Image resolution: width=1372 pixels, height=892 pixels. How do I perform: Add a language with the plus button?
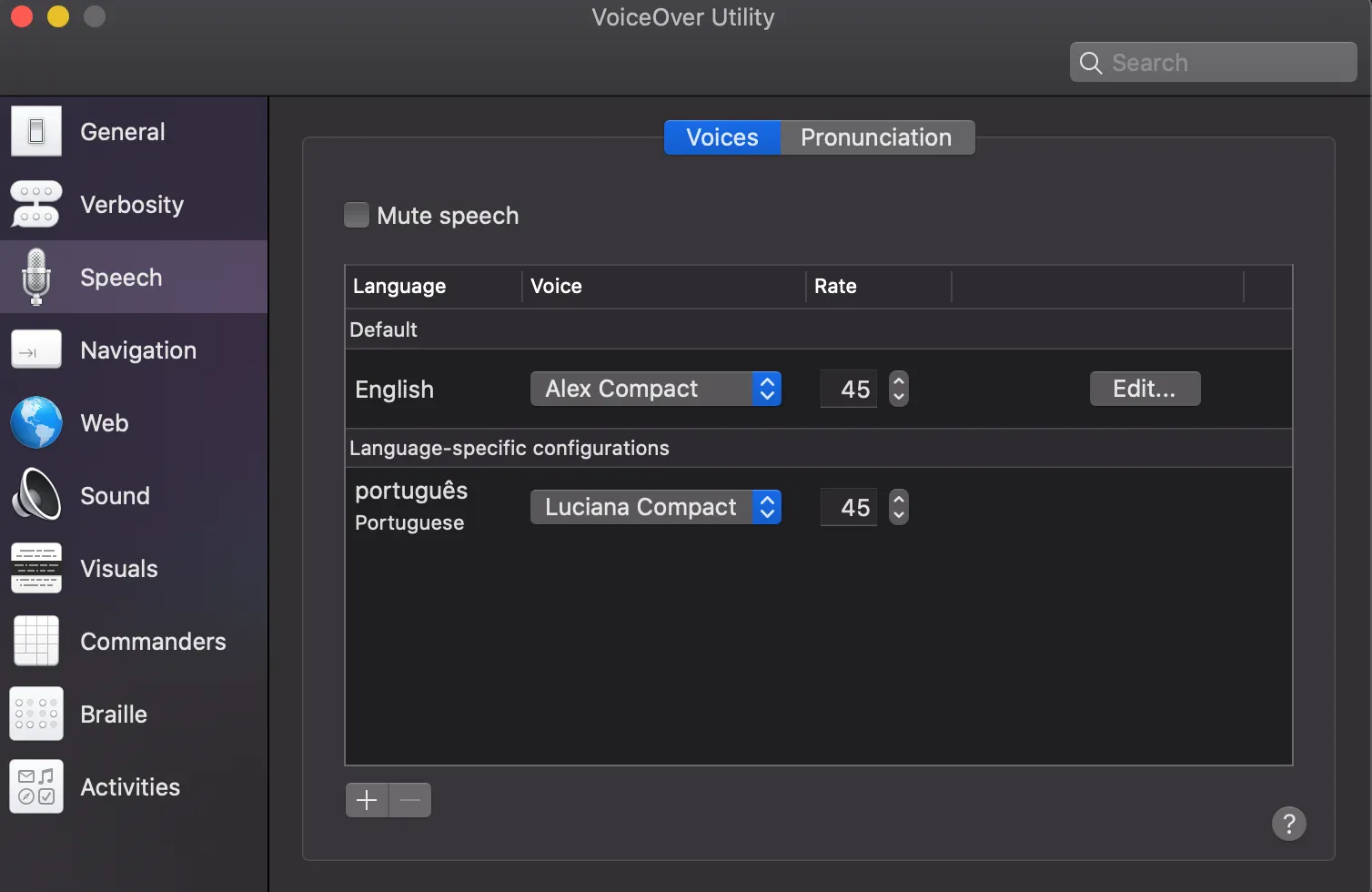coord(367,800)
